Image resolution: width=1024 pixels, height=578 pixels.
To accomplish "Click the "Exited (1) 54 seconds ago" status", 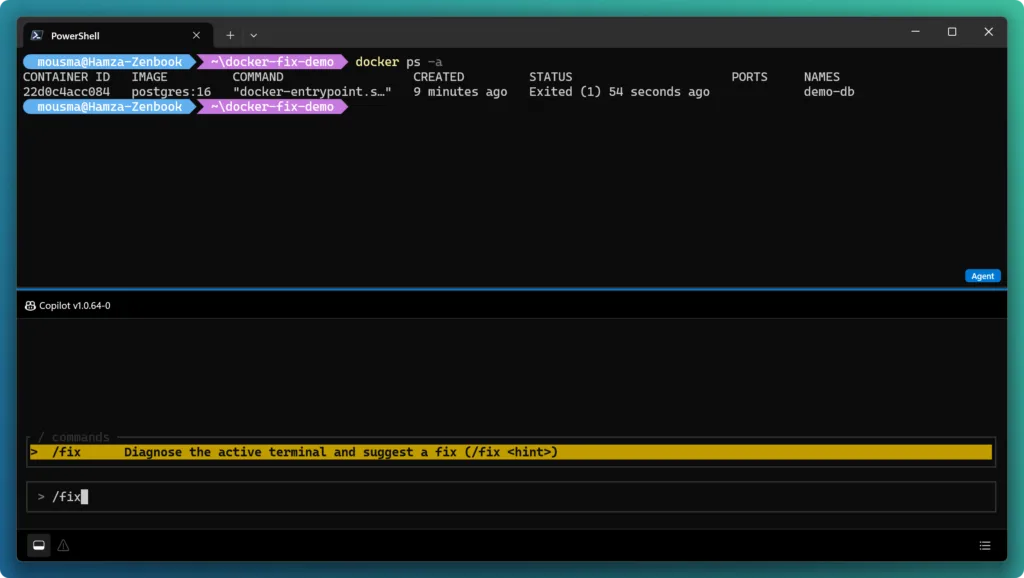I will 619,92.
